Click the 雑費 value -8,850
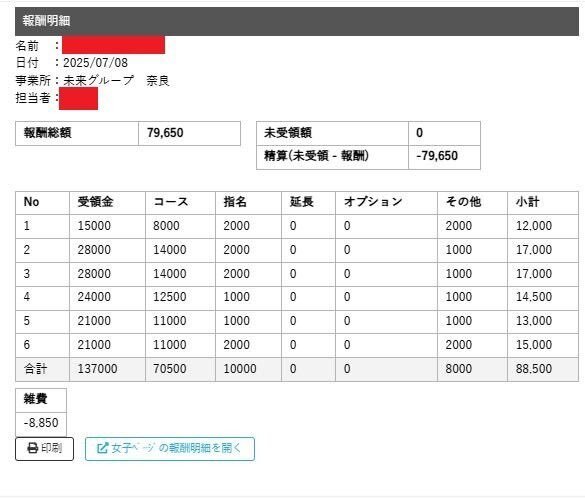 tap(41, 423)
